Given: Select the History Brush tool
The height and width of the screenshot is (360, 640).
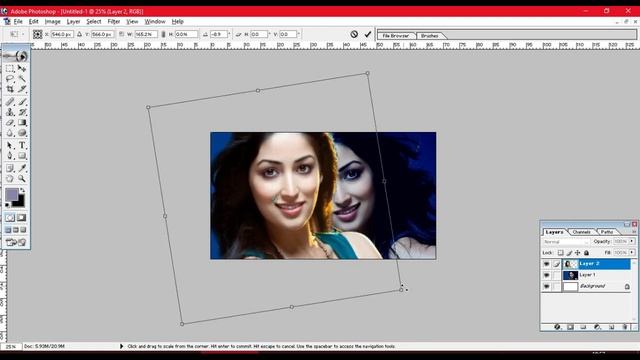Looking at the screenshot, I should (22, 112).
